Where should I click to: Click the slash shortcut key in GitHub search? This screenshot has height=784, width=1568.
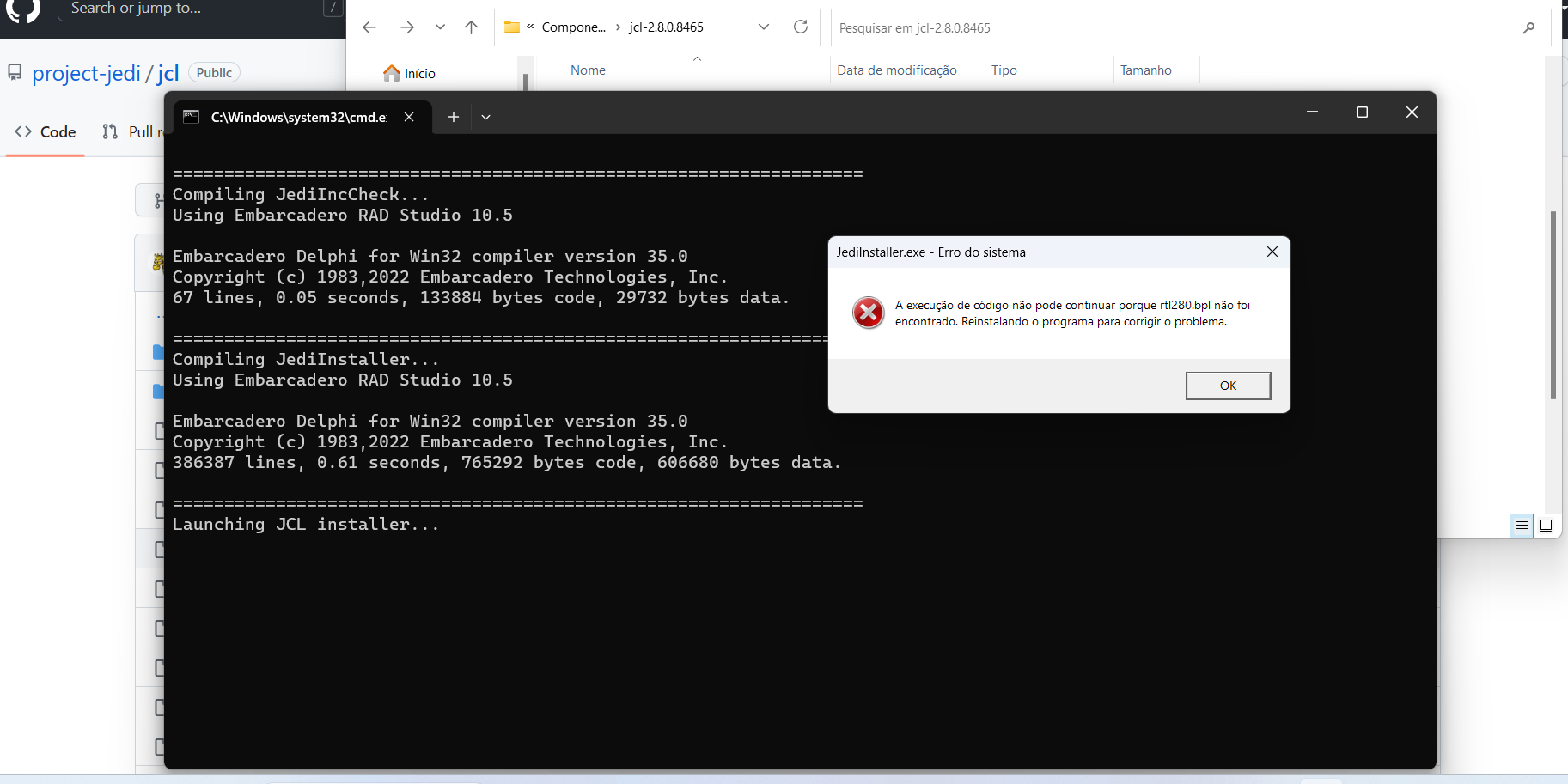tap(333, 8)
